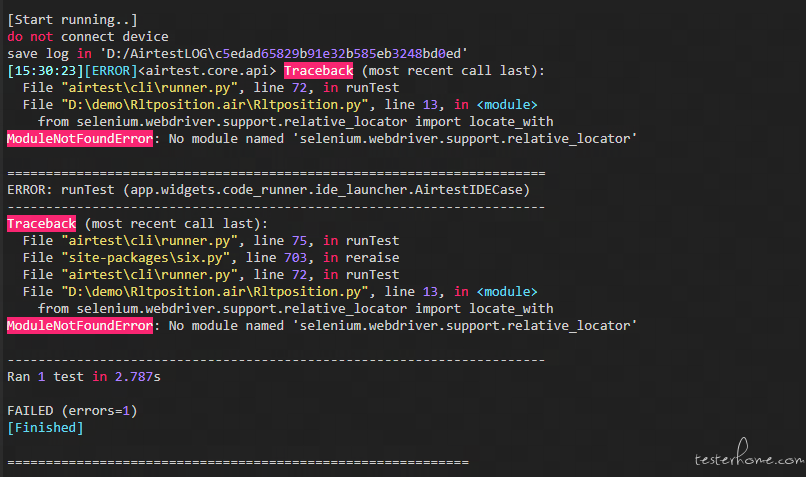This screenshot has width=806, height=477.
Task: Click the '[Finished]' status text
Action: coord(45,428)
